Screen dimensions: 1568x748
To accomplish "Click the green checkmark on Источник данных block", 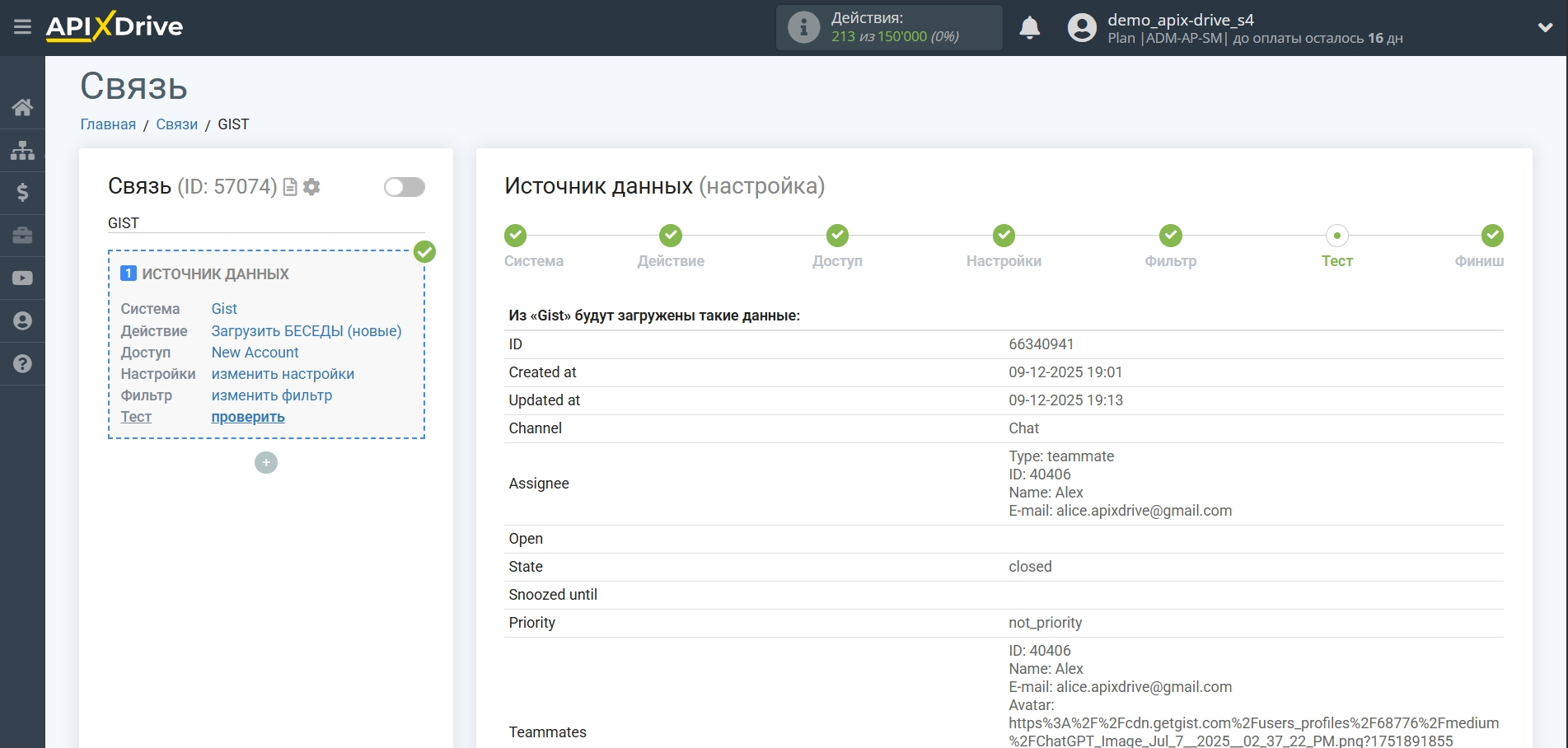I will [x=424, y=252].
